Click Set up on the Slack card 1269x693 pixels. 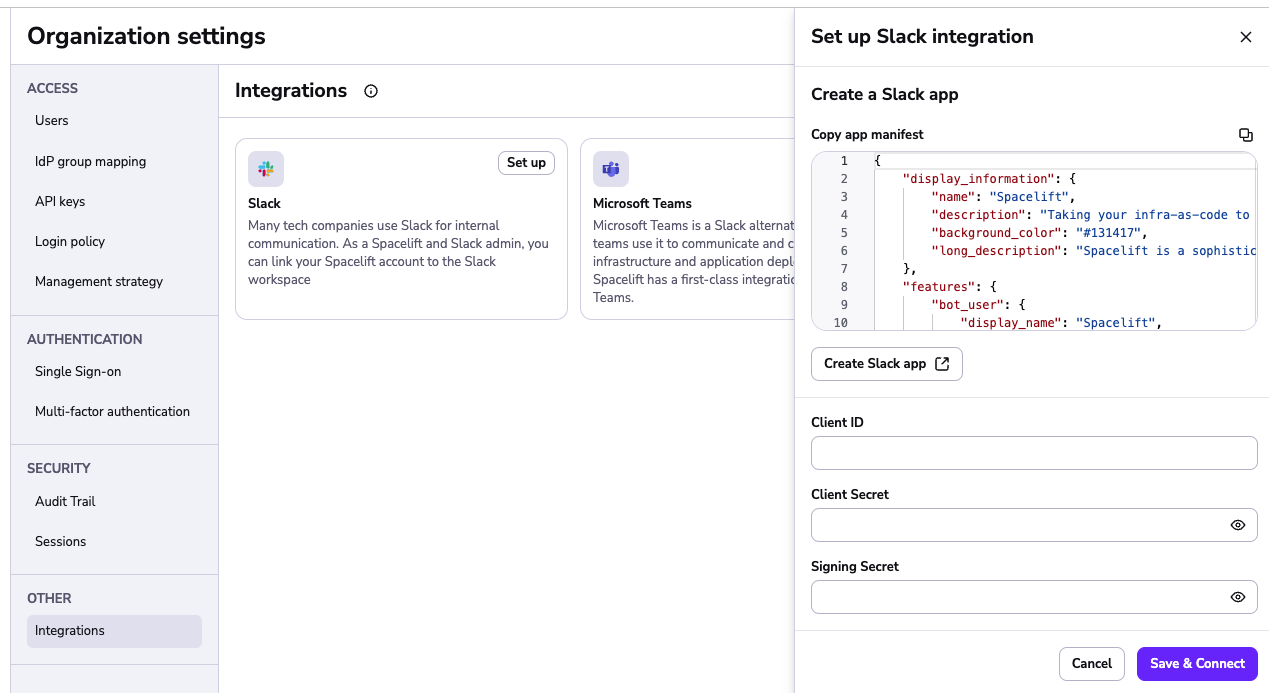526,162
